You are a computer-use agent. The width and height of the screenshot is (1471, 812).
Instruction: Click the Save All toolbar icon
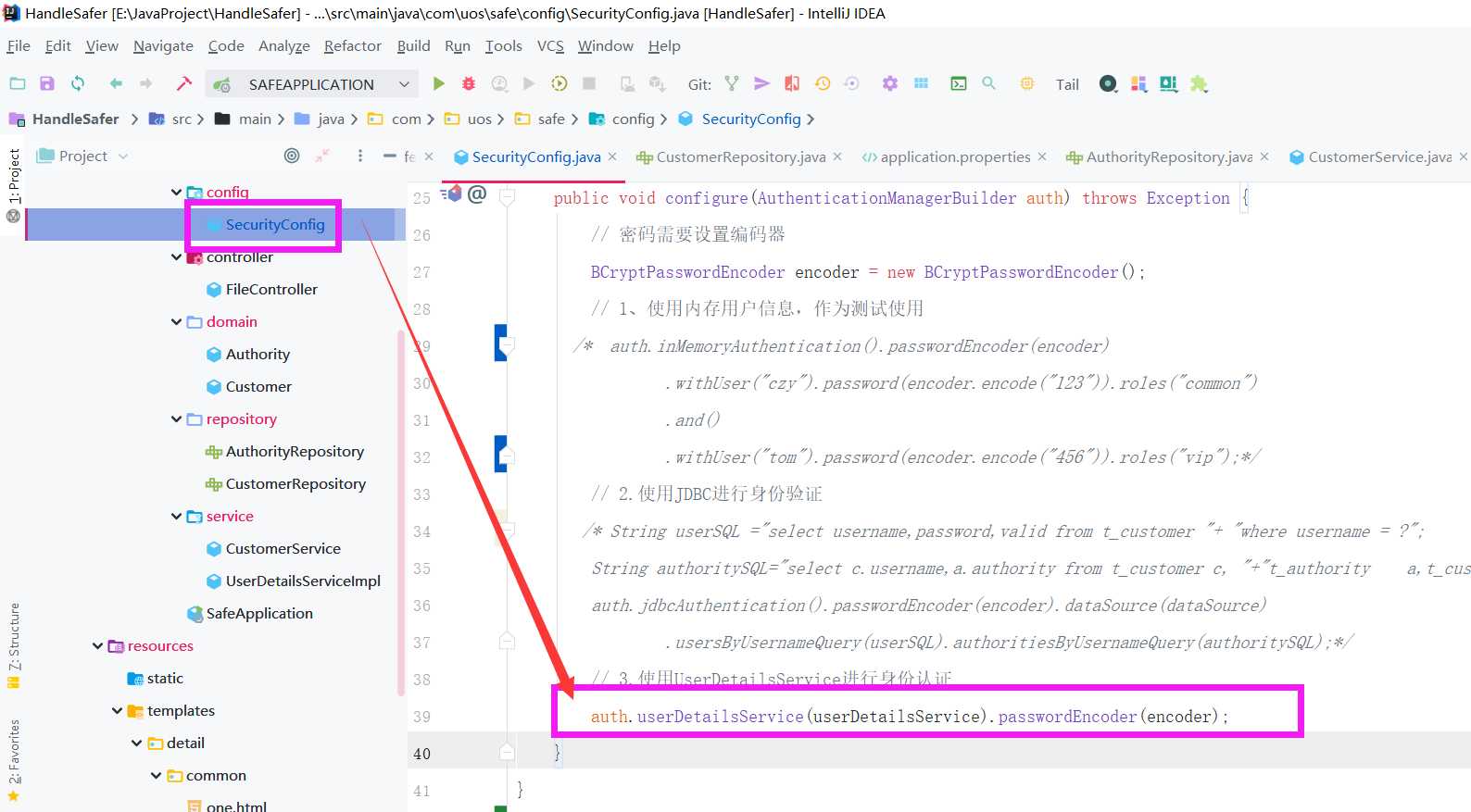(47, 83)
